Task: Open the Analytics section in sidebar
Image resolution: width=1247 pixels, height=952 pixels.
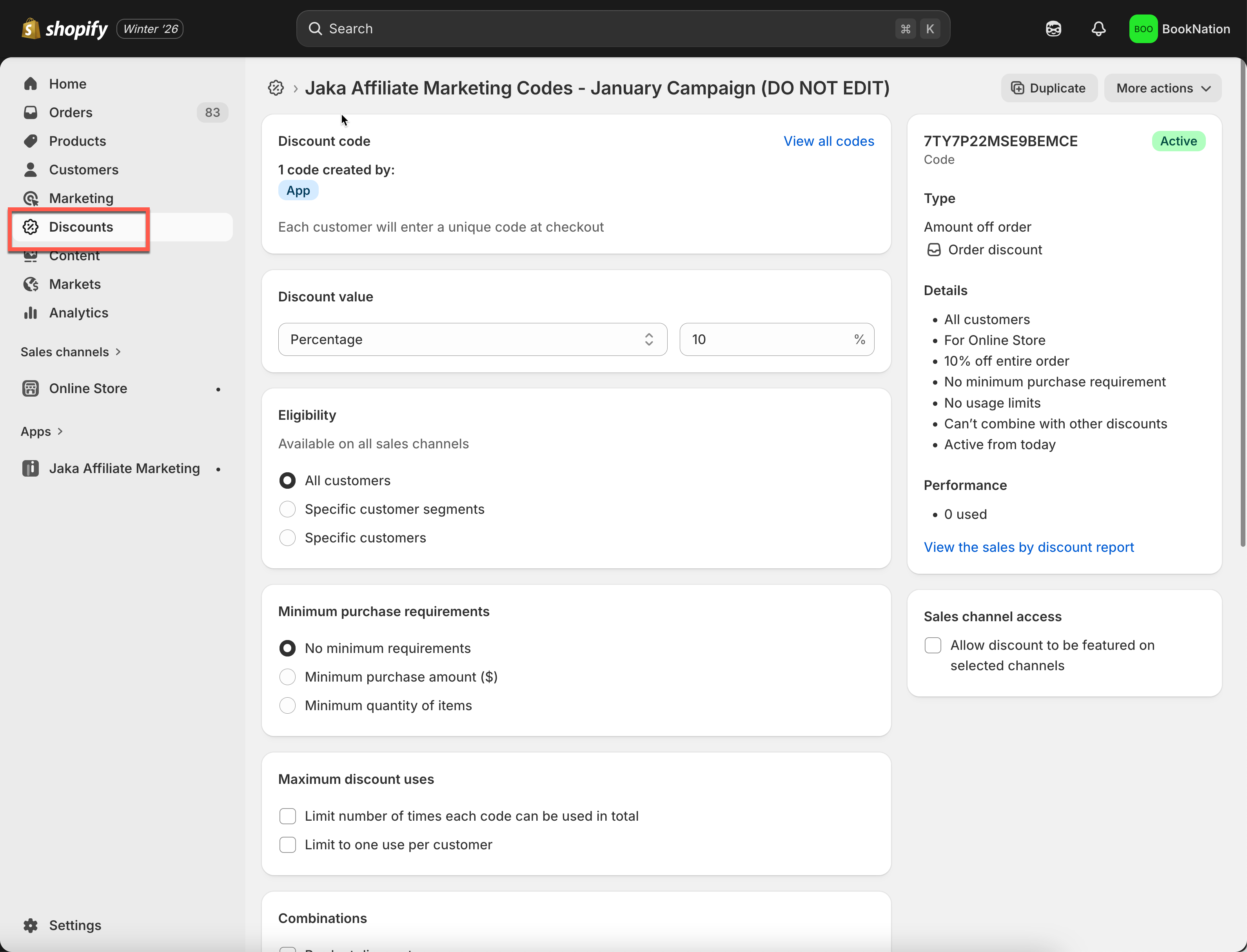Action: pos(78,313)
